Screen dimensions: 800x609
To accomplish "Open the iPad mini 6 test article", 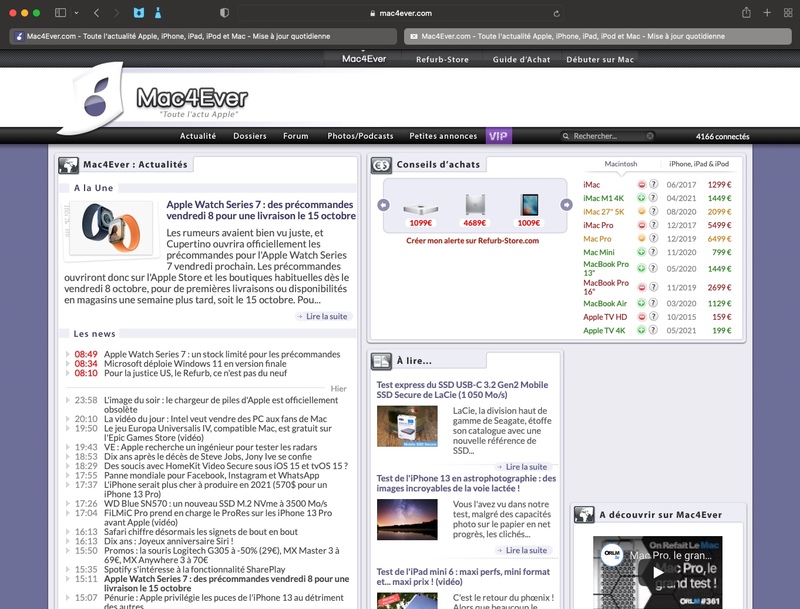I will (463, 577).
